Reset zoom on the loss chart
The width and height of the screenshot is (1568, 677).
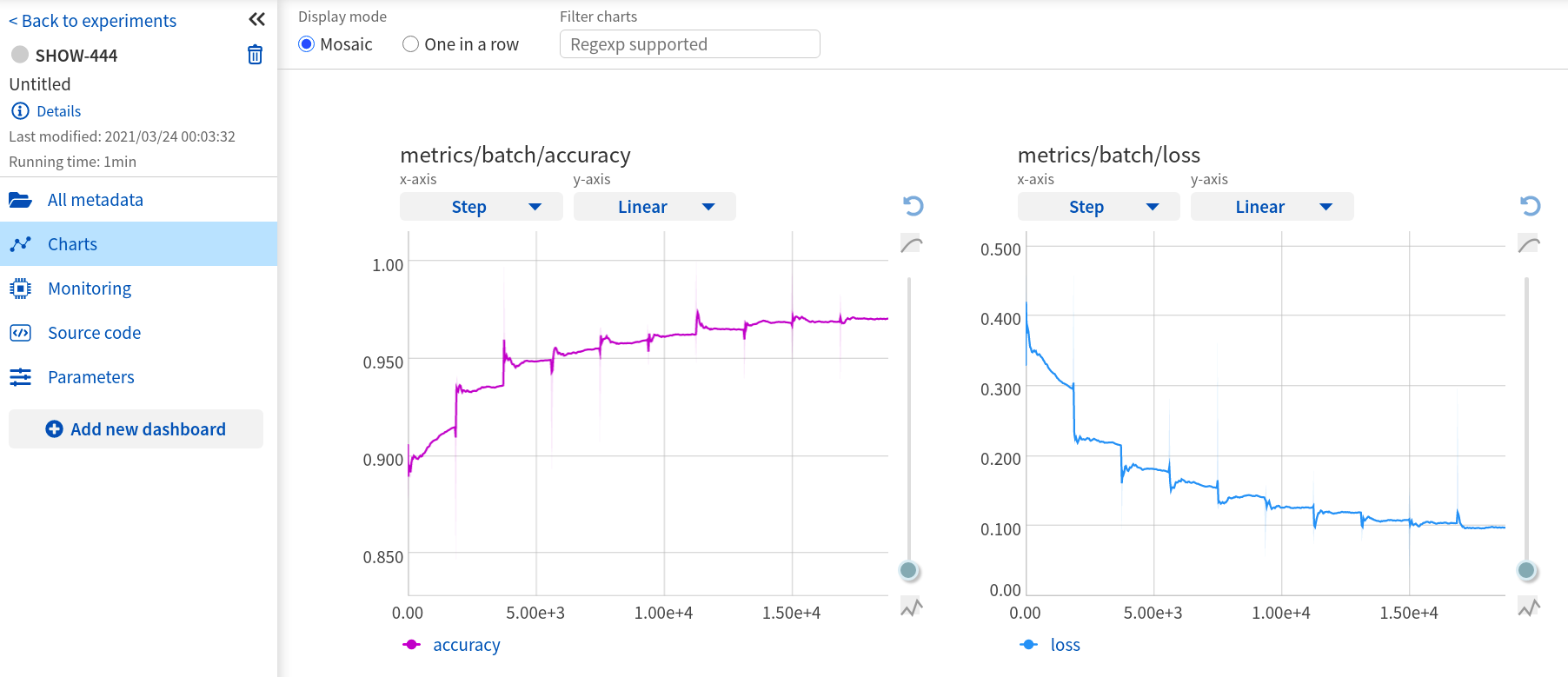click(1530, 206)
